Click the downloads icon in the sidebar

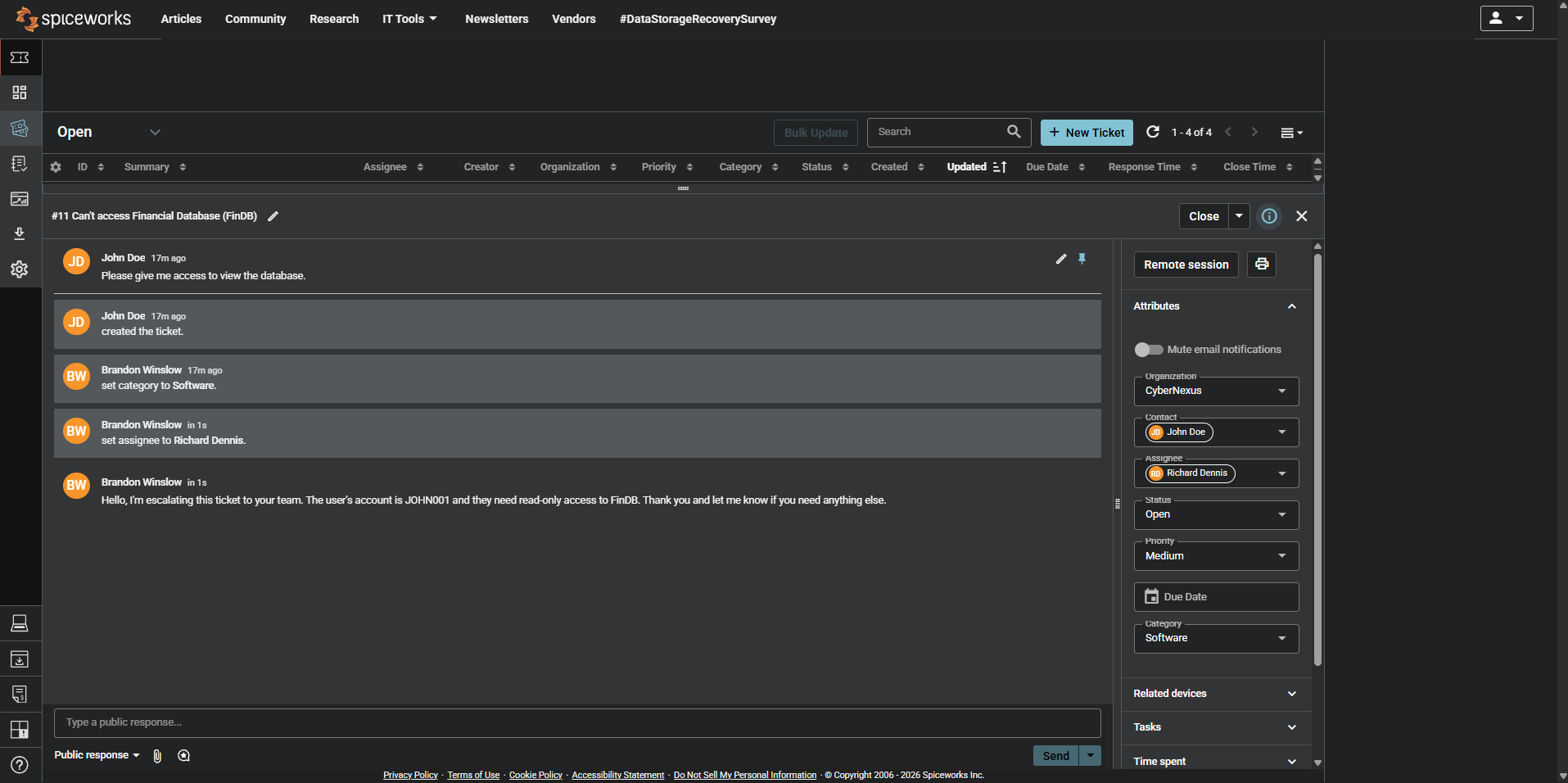[20, 233]
